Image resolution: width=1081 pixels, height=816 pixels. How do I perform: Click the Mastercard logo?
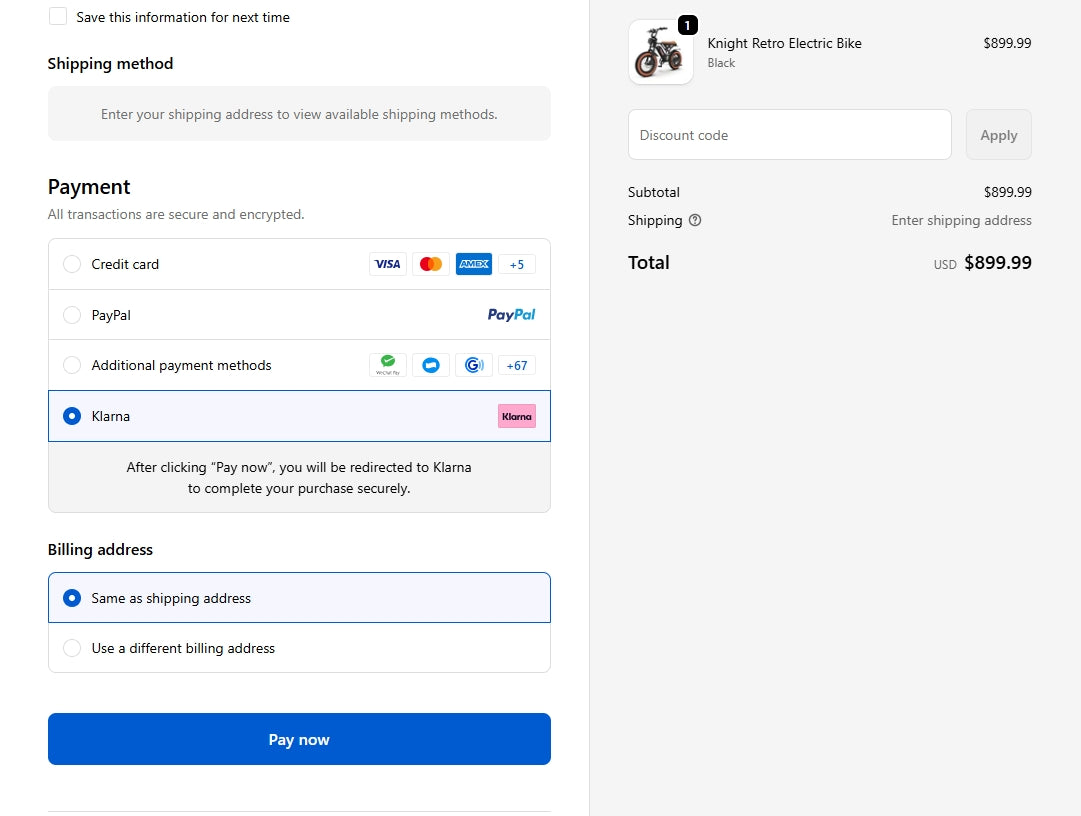point(431,264)
